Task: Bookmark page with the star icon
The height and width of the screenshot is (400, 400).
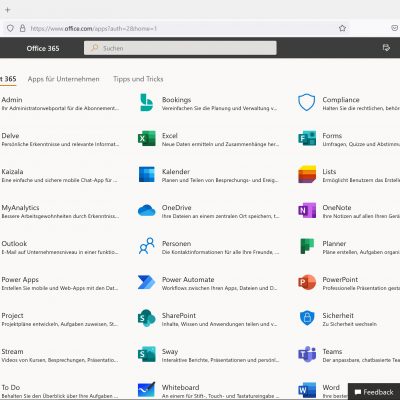Action: (x=342, y=28)
